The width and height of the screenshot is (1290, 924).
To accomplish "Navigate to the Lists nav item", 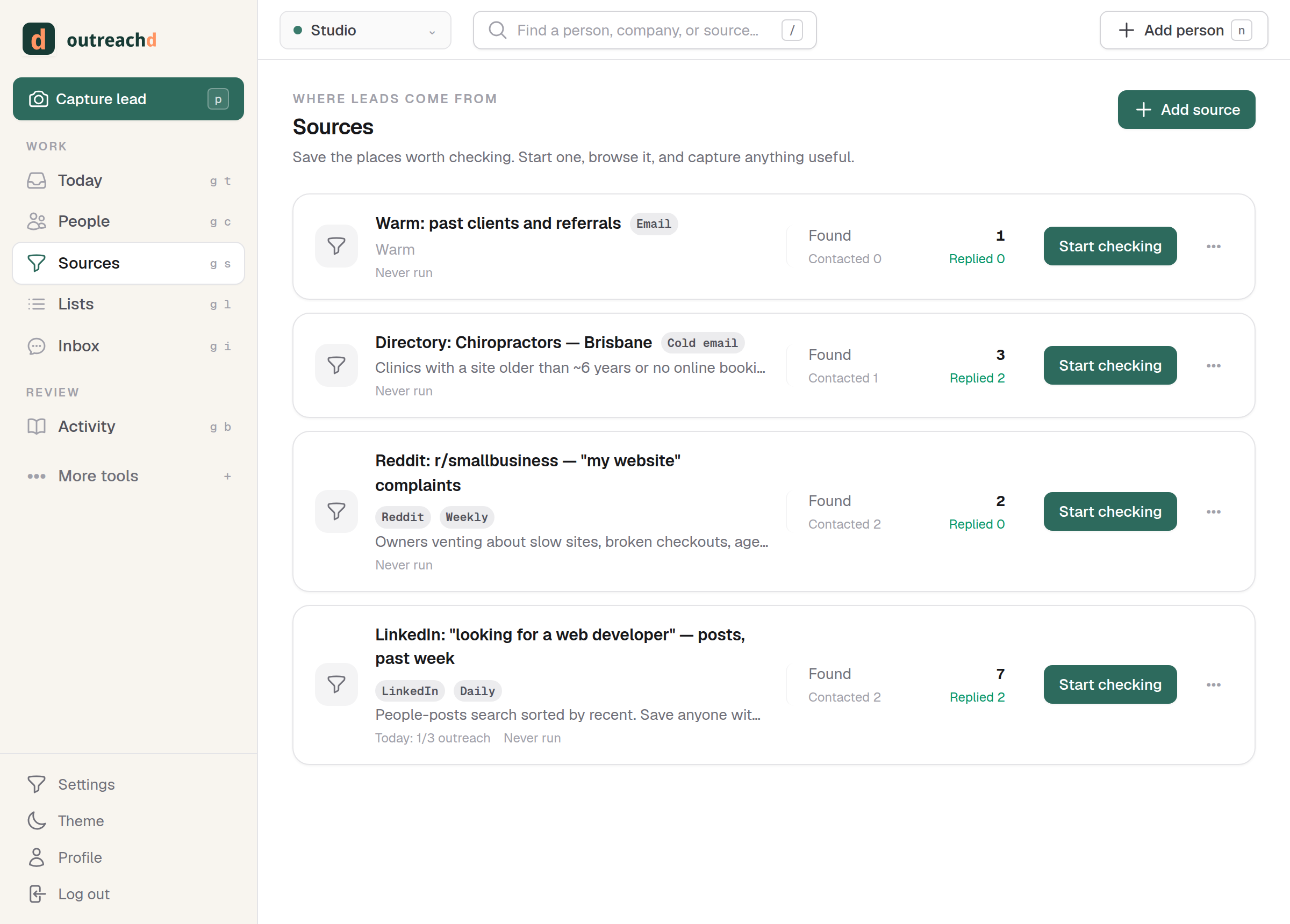I will (128, 304).
